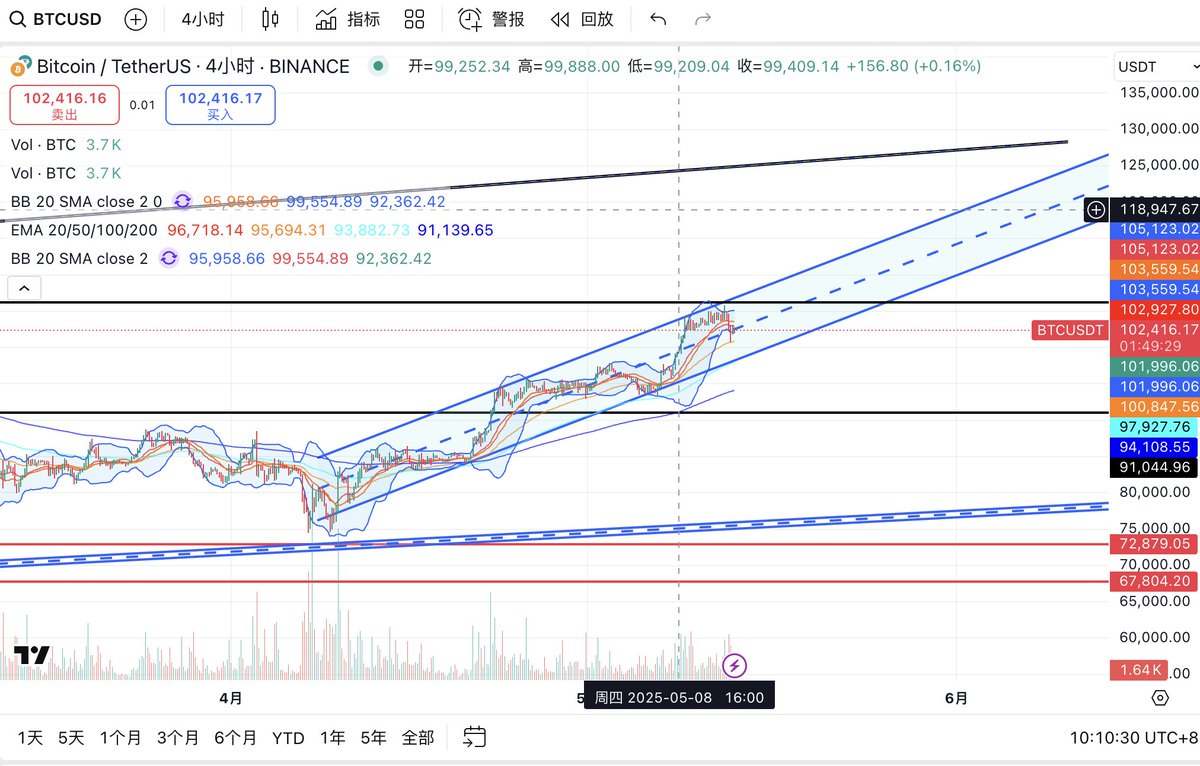Image resolution: width=1200 pixels, height=766 pixels.
Task: Select the 全部 time range
Action: (x=417, y=738)
